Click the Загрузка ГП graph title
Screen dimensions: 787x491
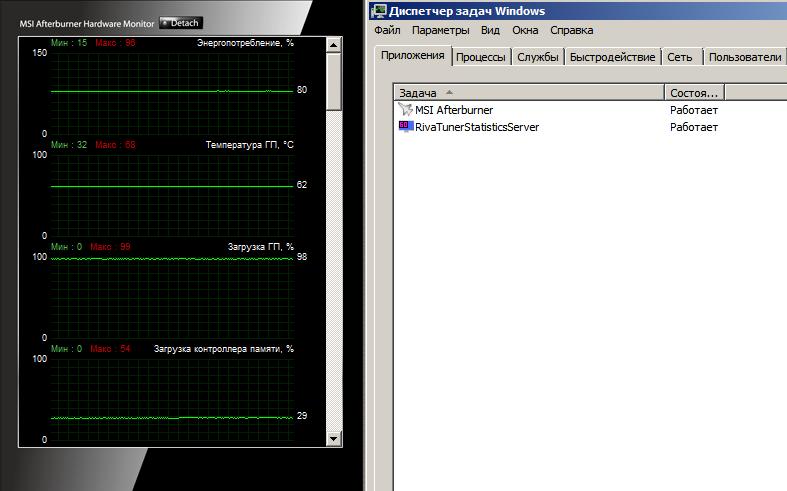tap(260, 247)
